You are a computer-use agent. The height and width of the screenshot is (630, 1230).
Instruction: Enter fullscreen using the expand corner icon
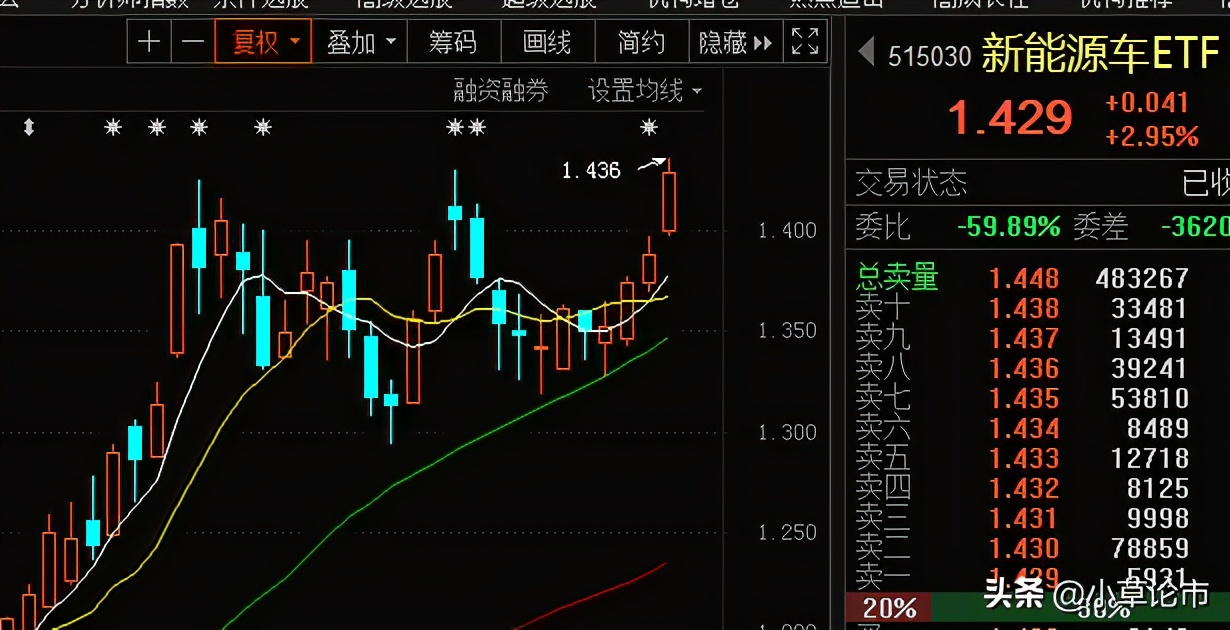[804, 42]
